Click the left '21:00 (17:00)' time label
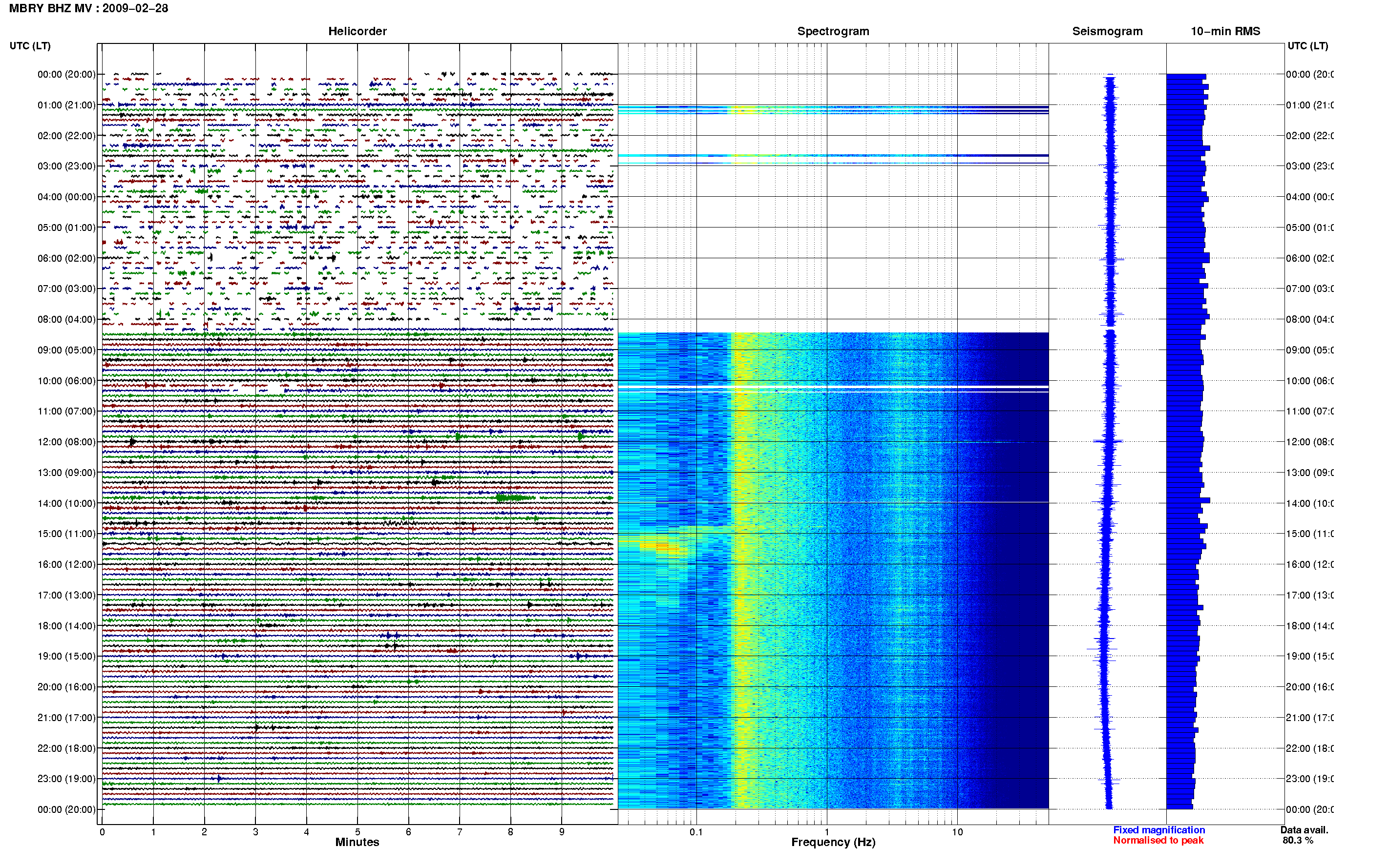1389x868 pixels. coord(66,718)
